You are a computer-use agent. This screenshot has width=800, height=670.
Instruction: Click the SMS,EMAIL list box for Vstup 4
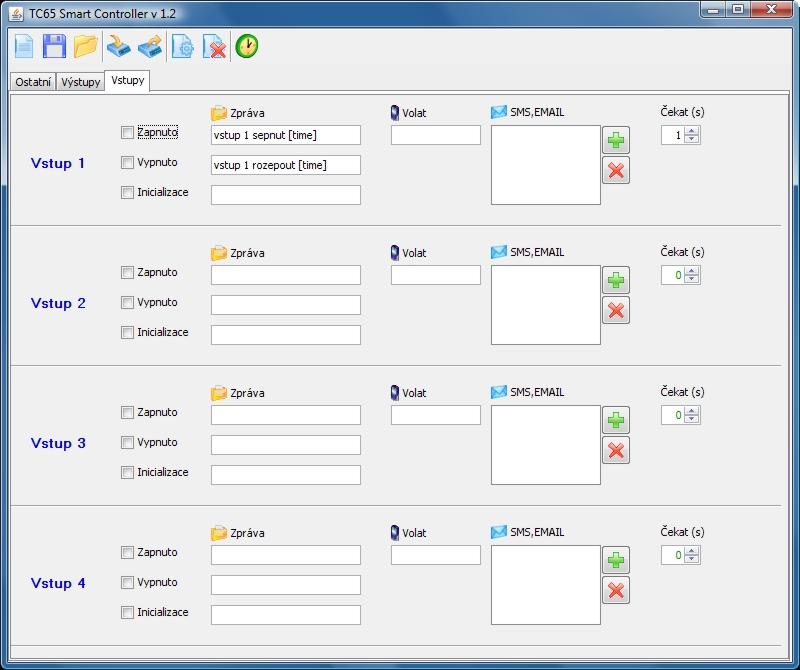tap(546, 585)
